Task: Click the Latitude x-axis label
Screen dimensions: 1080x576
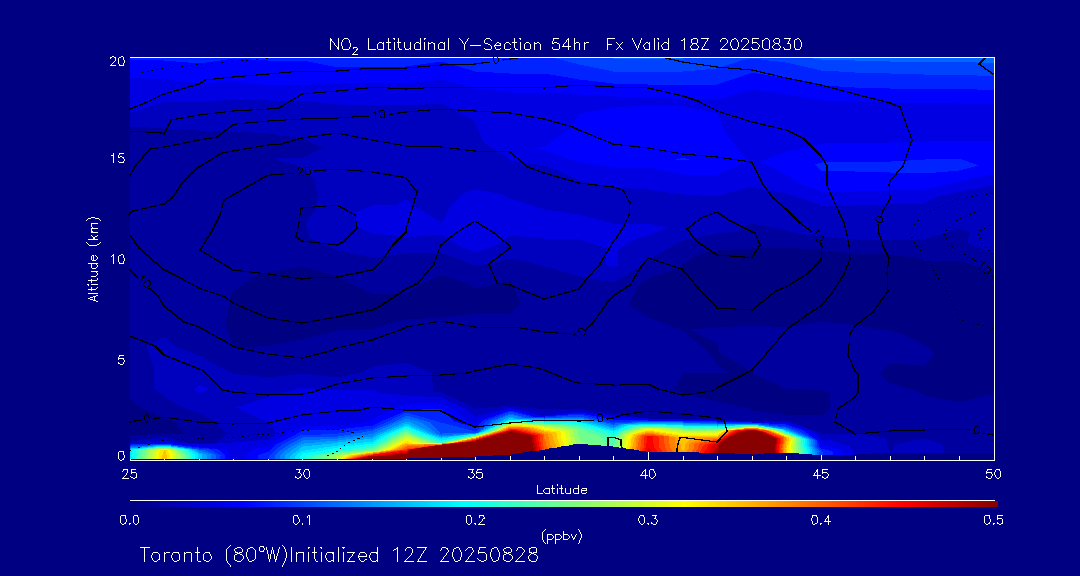Action: click(x=562, y=490)
